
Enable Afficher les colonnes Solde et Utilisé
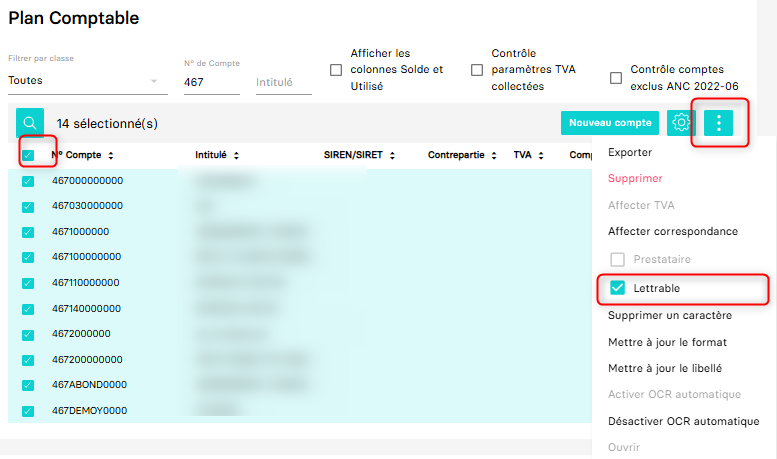336,70
